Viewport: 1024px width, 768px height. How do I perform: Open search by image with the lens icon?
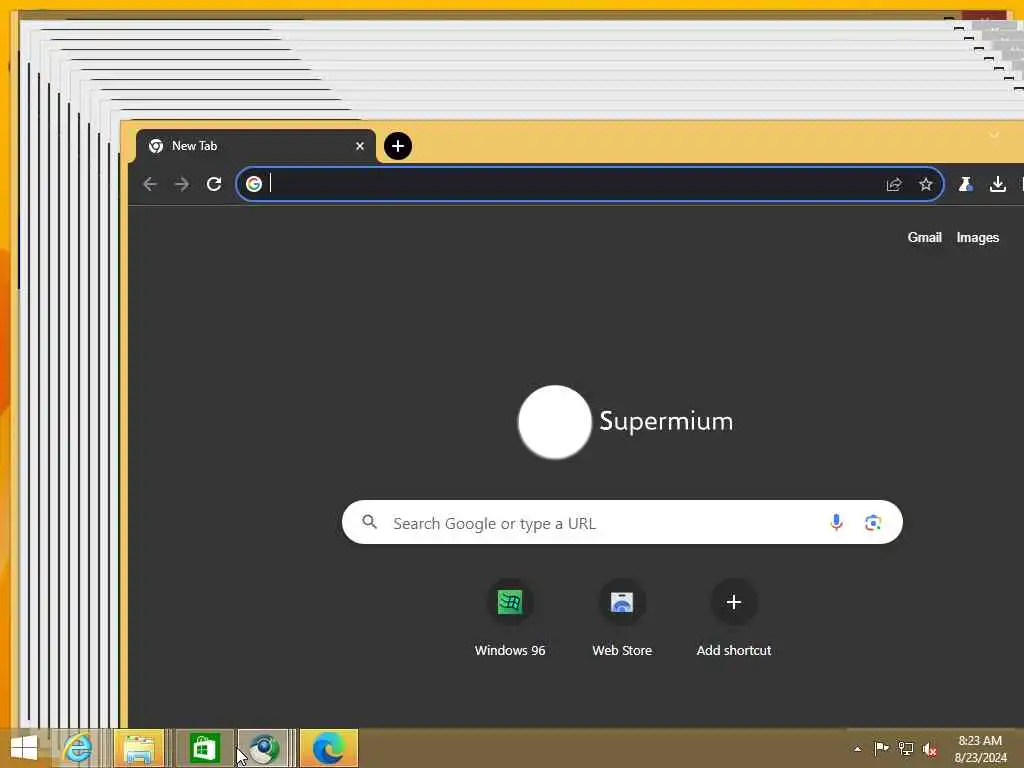pos(873,522)
